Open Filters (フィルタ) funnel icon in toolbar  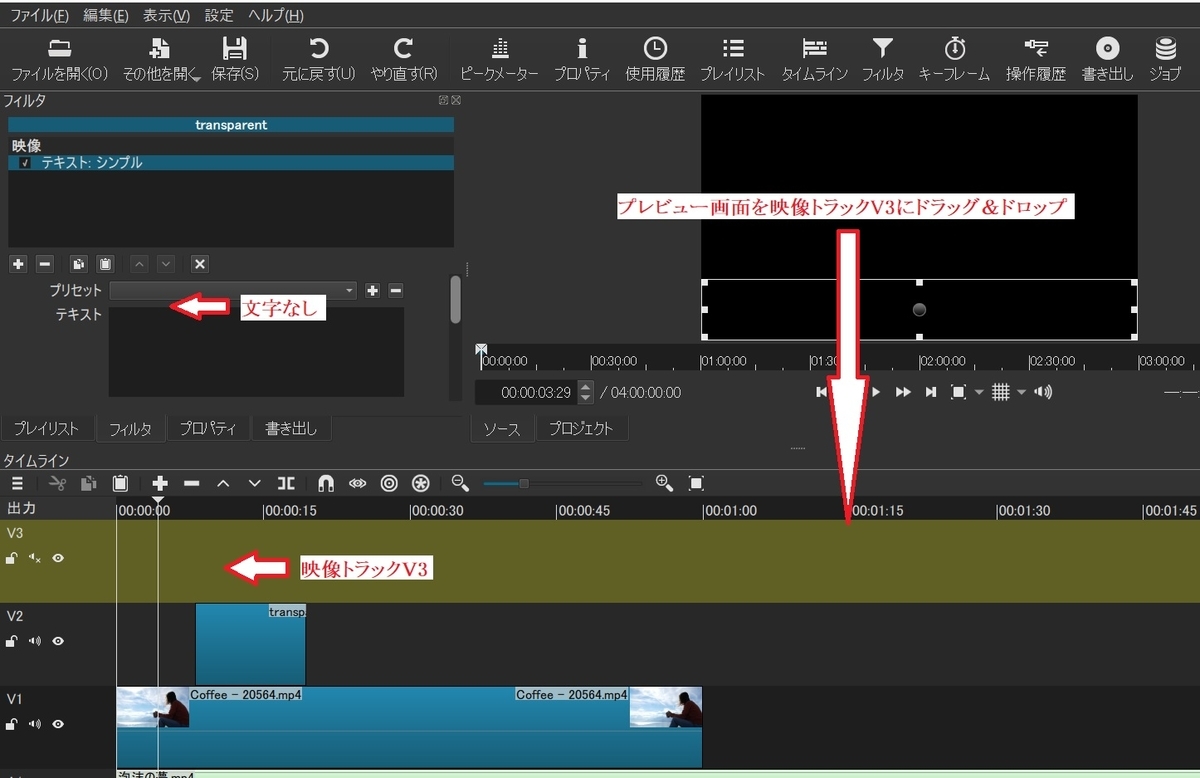pos(882,49)
